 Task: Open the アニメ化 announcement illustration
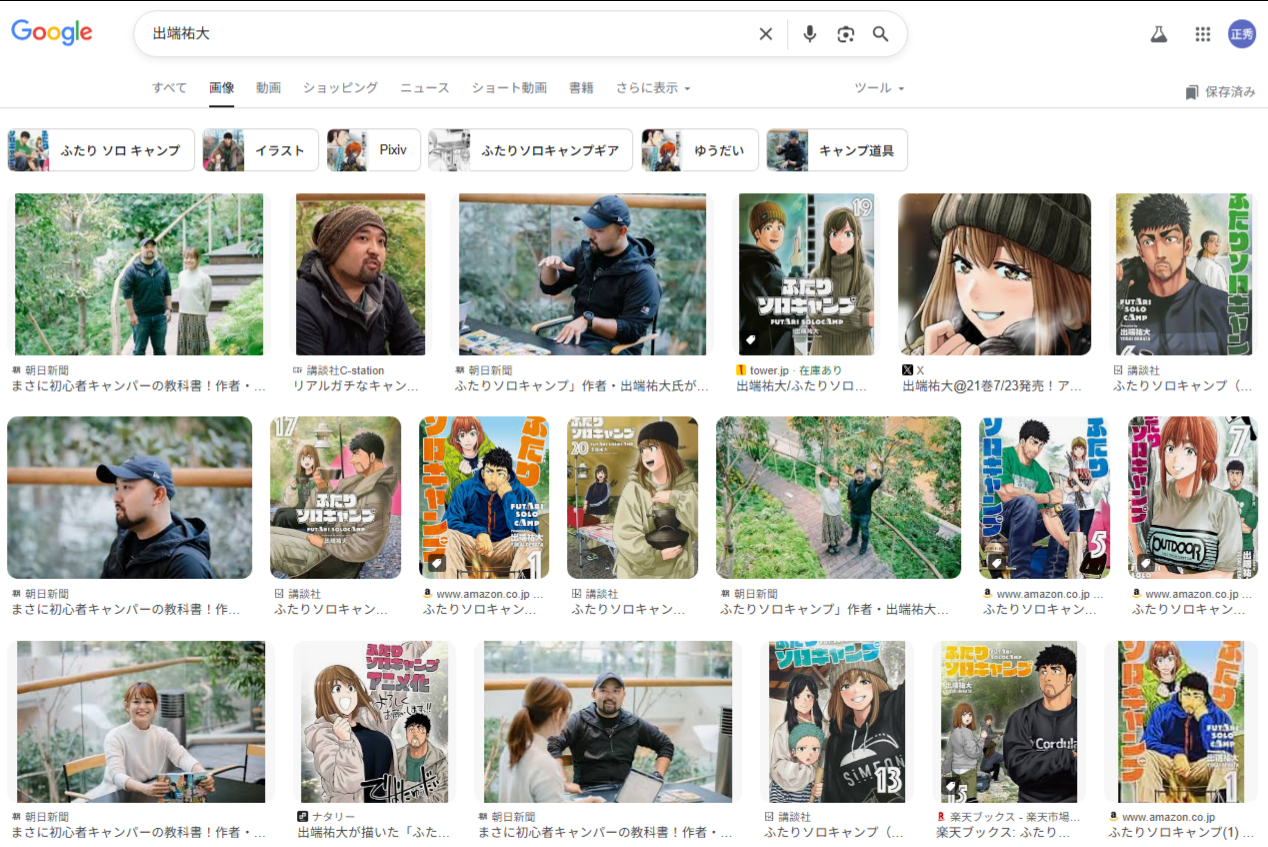point(374,722)
